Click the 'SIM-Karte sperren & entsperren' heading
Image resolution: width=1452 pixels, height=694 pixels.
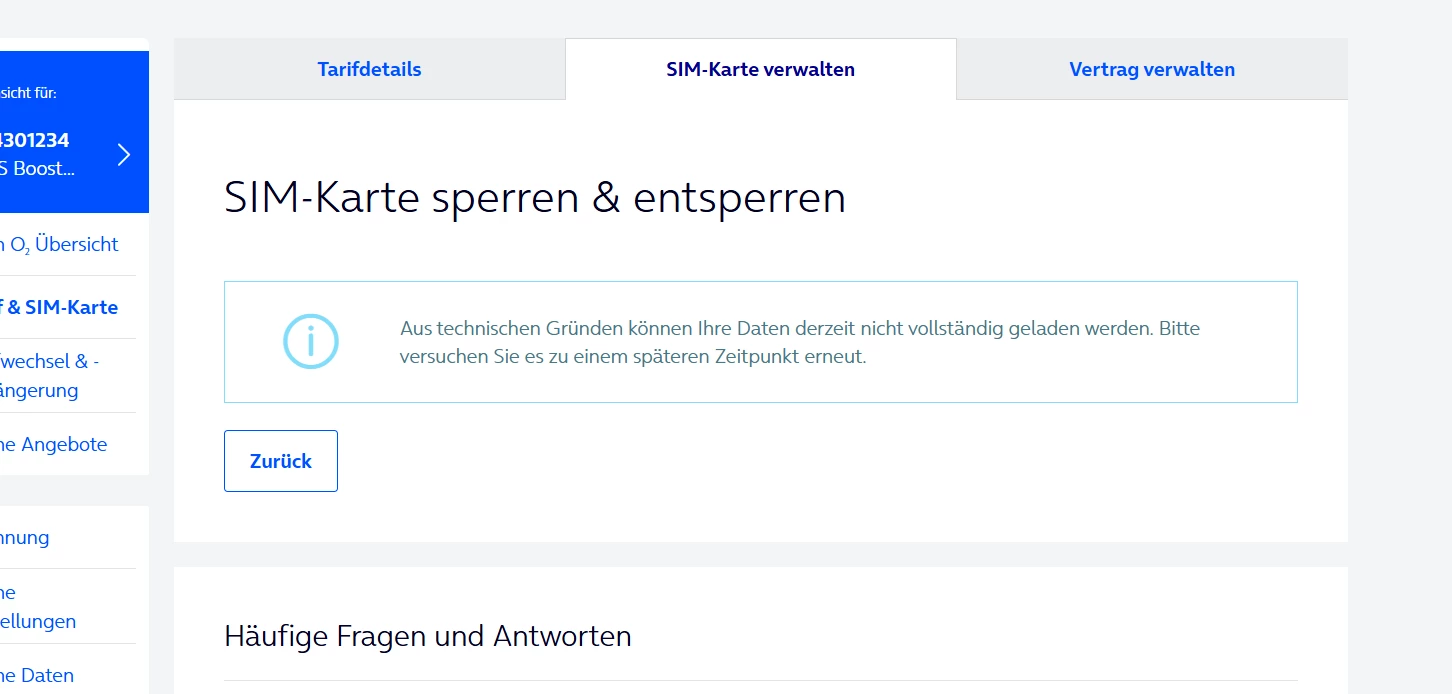(x=535, y=198)
